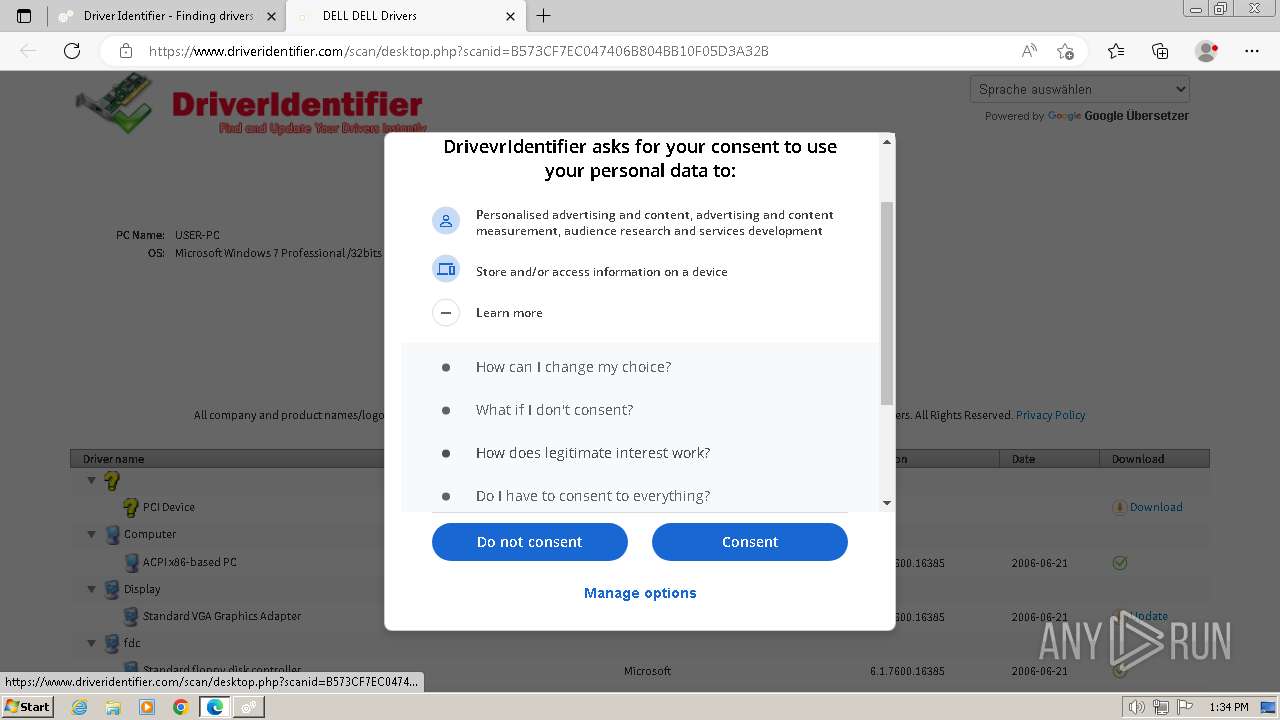Click the volume icon in system tray
The width and height of the screenshot is (1280, 720).
(x=1137, y=707)
